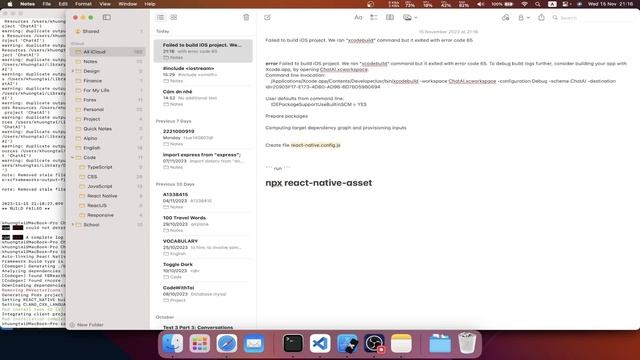Image resolution: width=640 pixels, height=360 pixels.
Task: Open Launchpad from the dock
Action: coord(200,343)
